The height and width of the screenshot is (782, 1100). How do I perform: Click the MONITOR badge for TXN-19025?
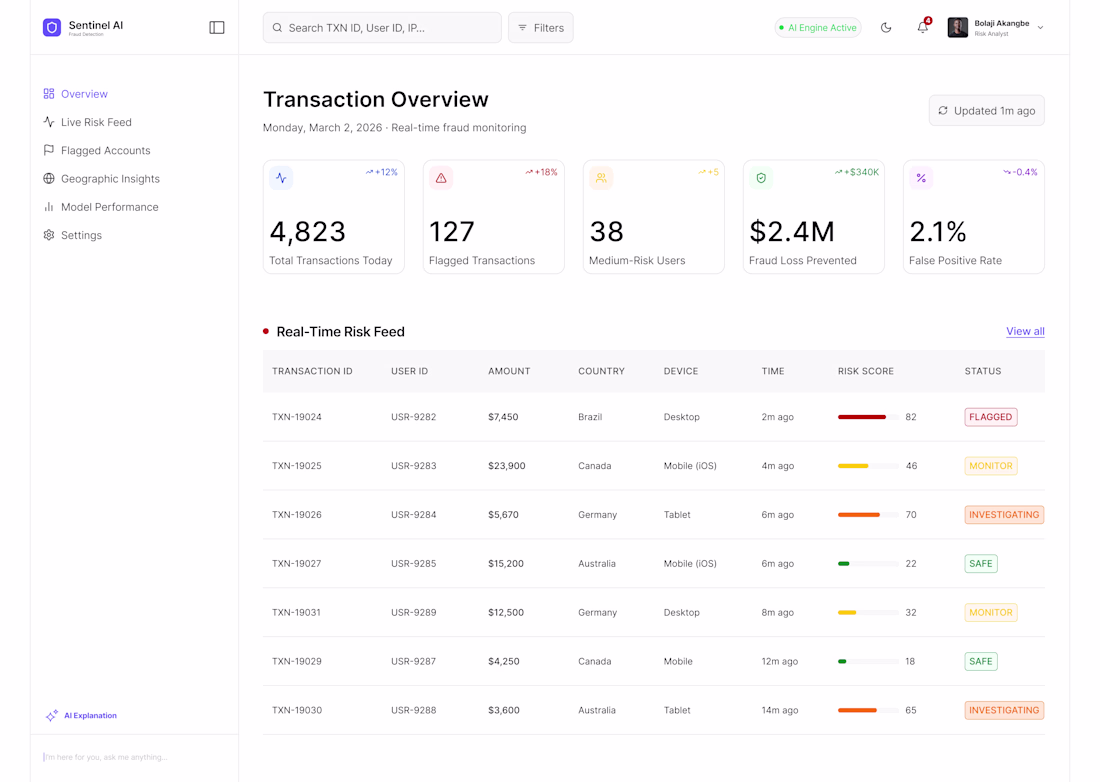click(x=991, y=466)
